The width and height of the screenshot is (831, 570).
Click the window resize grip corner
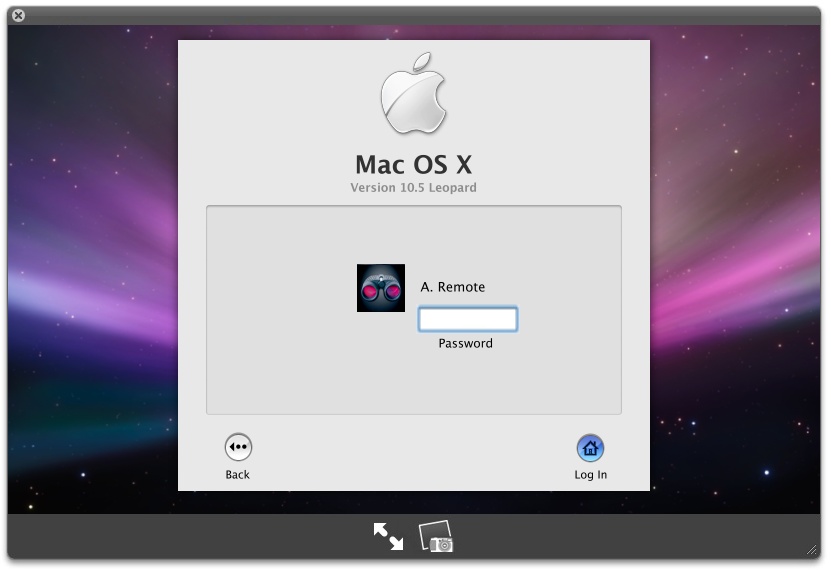coord(812,550)
